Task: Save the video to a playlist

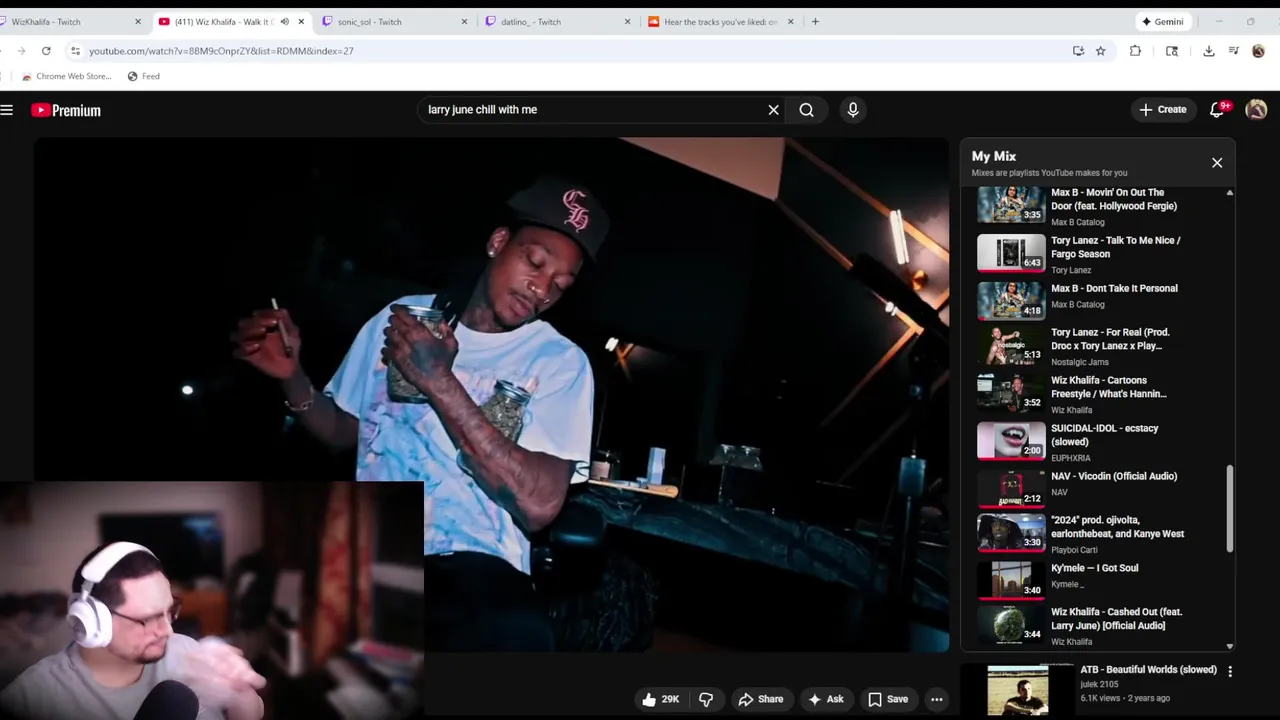Action: (x=887, y=699)
